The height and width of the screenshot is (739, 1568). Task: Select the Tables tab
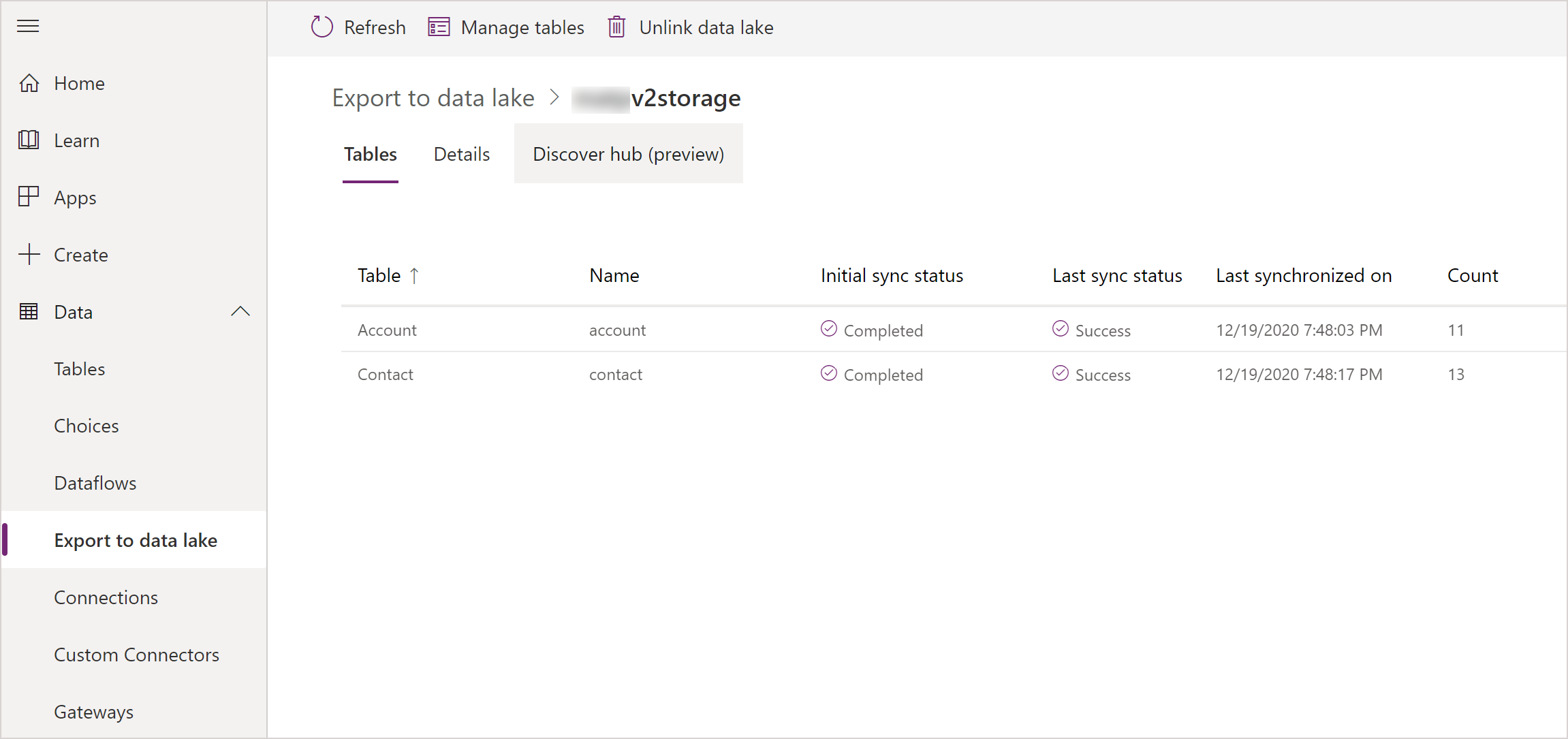coord(370,154)
